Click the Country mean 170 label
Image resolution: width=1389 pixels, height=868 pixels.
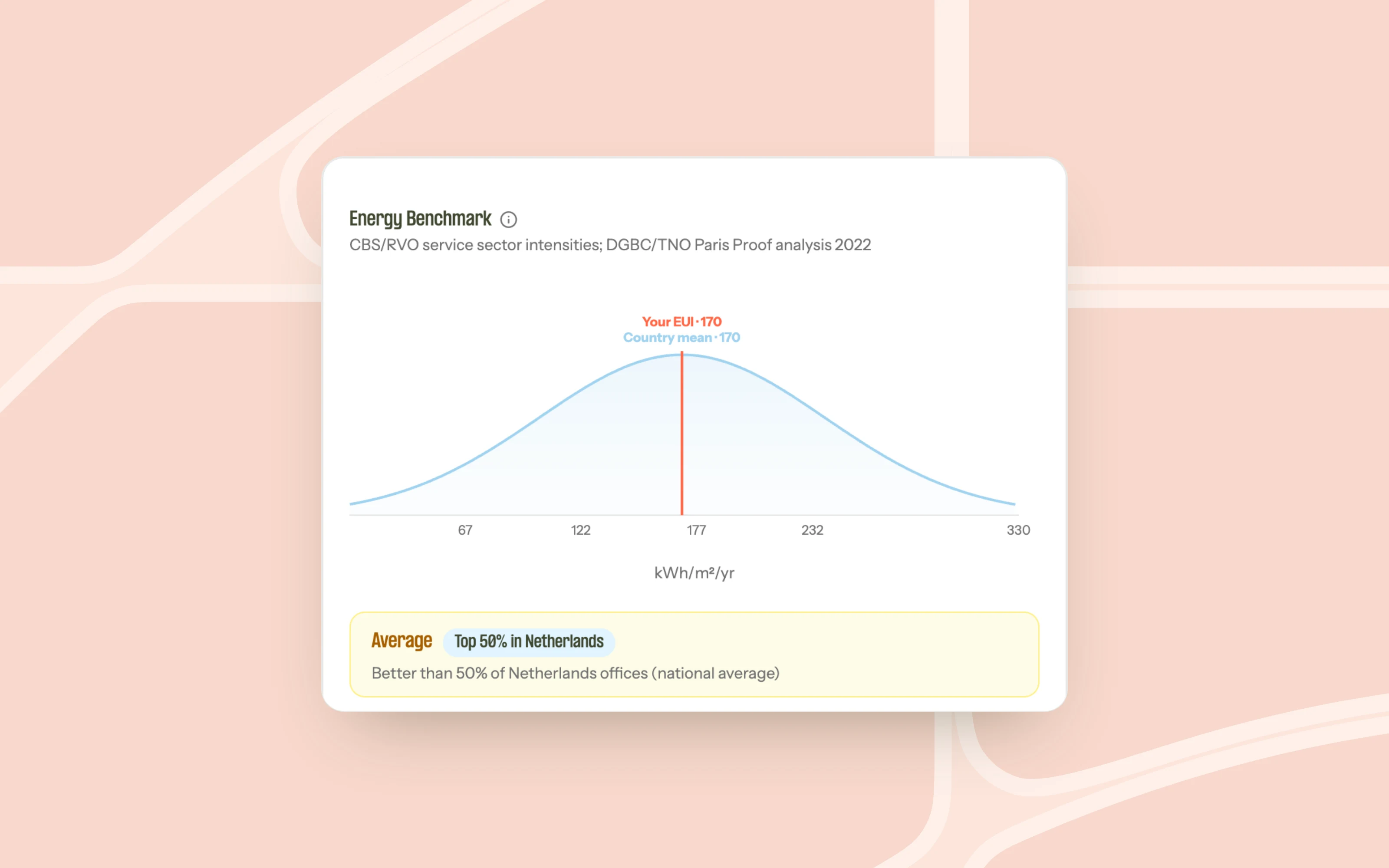(681, 338)
